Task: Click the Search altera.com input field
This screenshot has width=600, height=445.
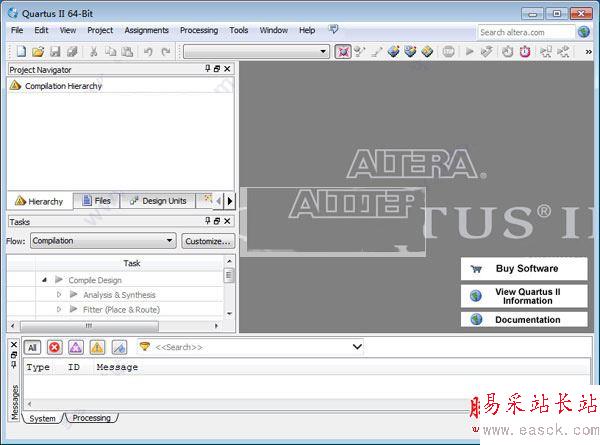Action: (x=524, y=32)
